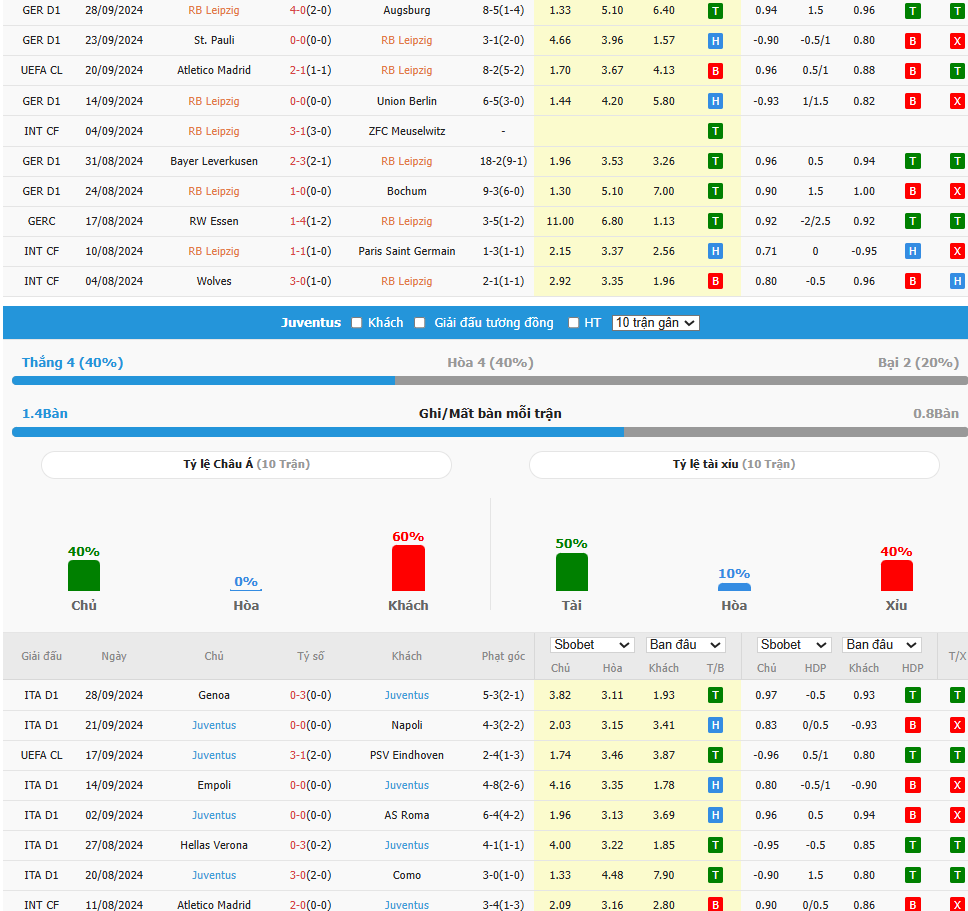Viewport: 968px width, 911px height.
Task: Open RB Leipzig link in St. Pauli row
Action: pyautogui.click(x=406, y=41)
